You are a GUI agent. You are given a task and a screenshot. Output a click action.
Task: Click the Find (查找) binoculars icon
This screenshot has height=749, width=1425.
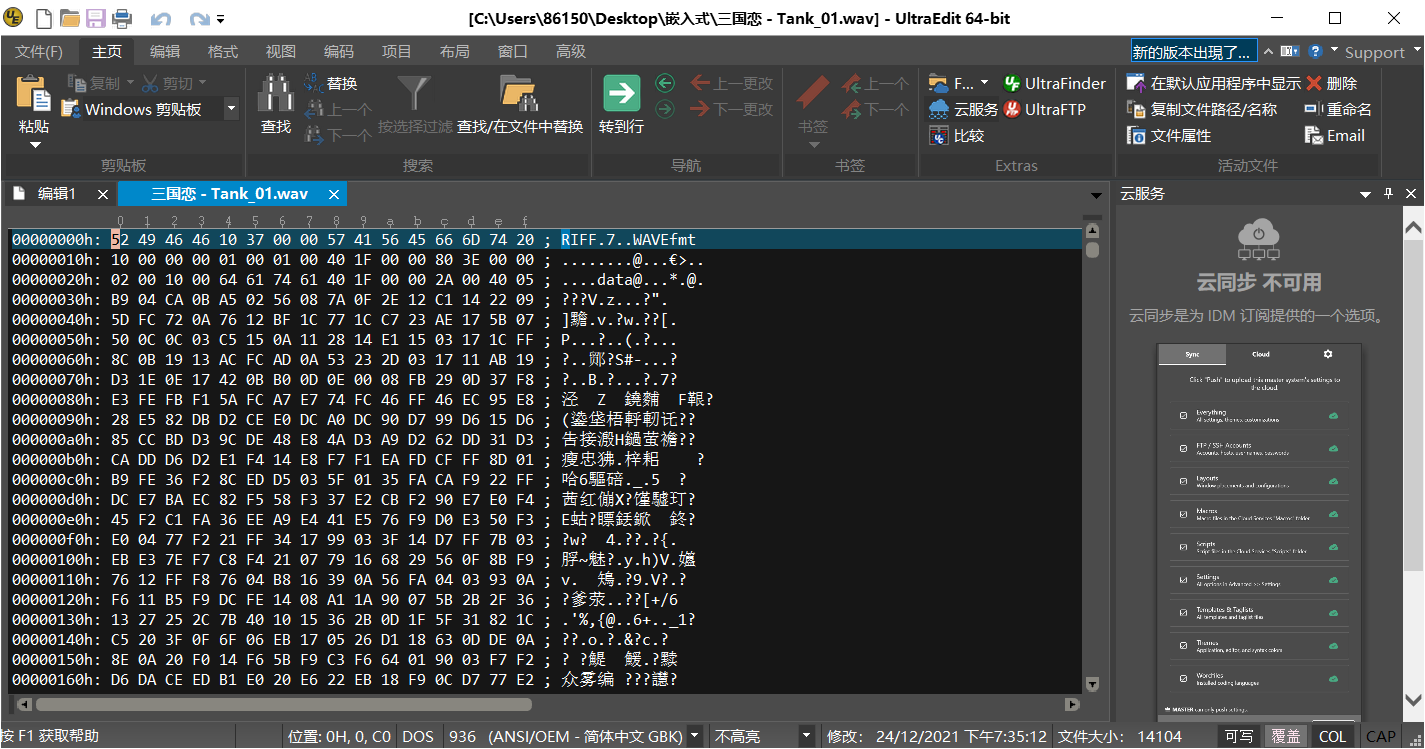(x=275, y=93)
